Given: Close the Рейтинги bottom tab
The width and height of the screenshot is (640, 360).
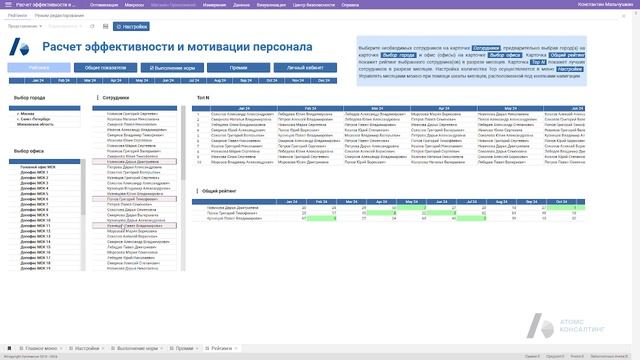Looking at the screenshot, I should pyautogui.click(x=236, y=348).
